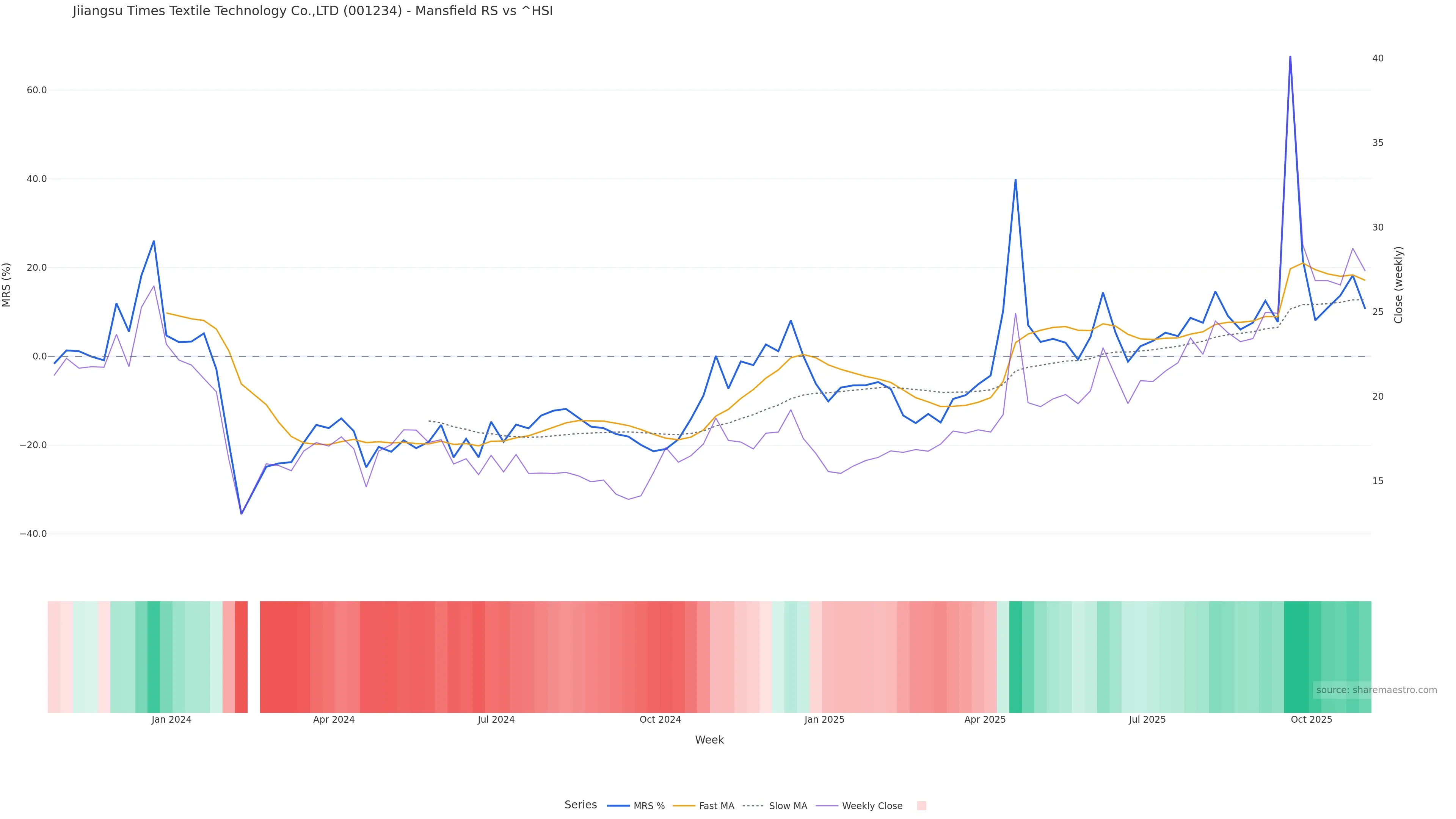This screenshot has height=819, width=1456.
Task: Click the blue MRS % legend line icon
Action: click(x=618, y=806)
